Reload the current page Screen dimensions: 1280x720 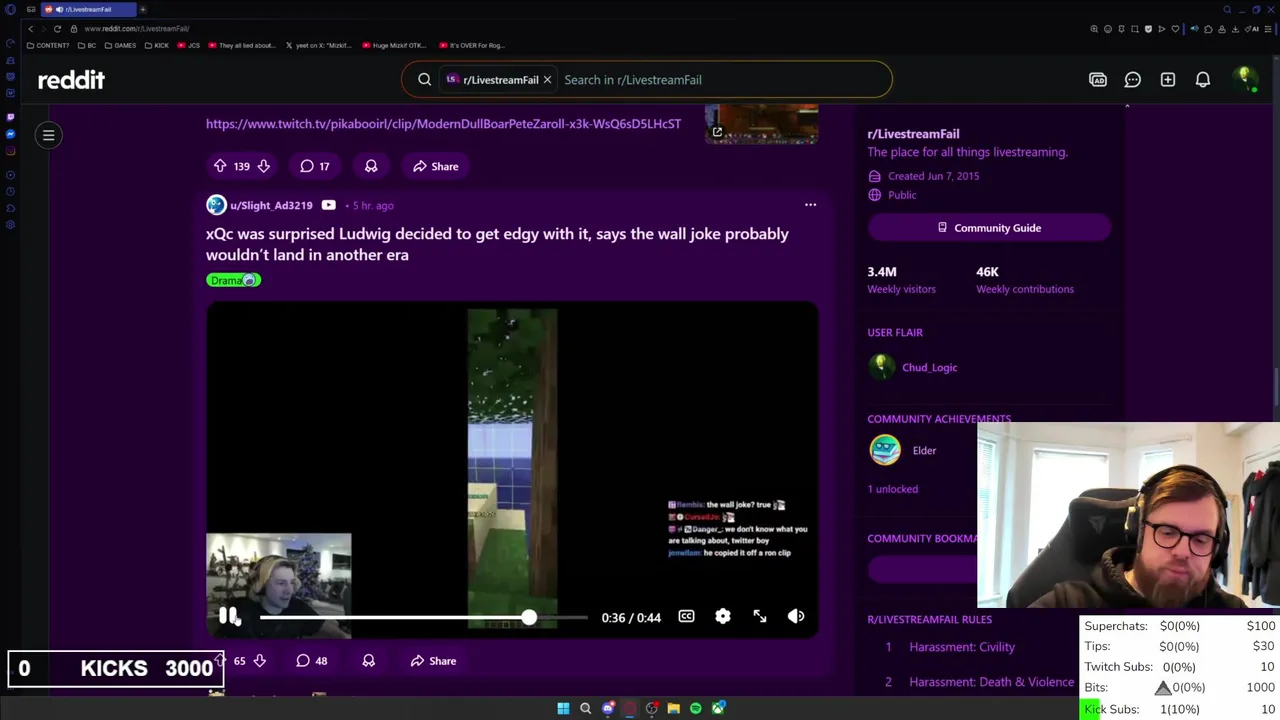click(57, 28)
